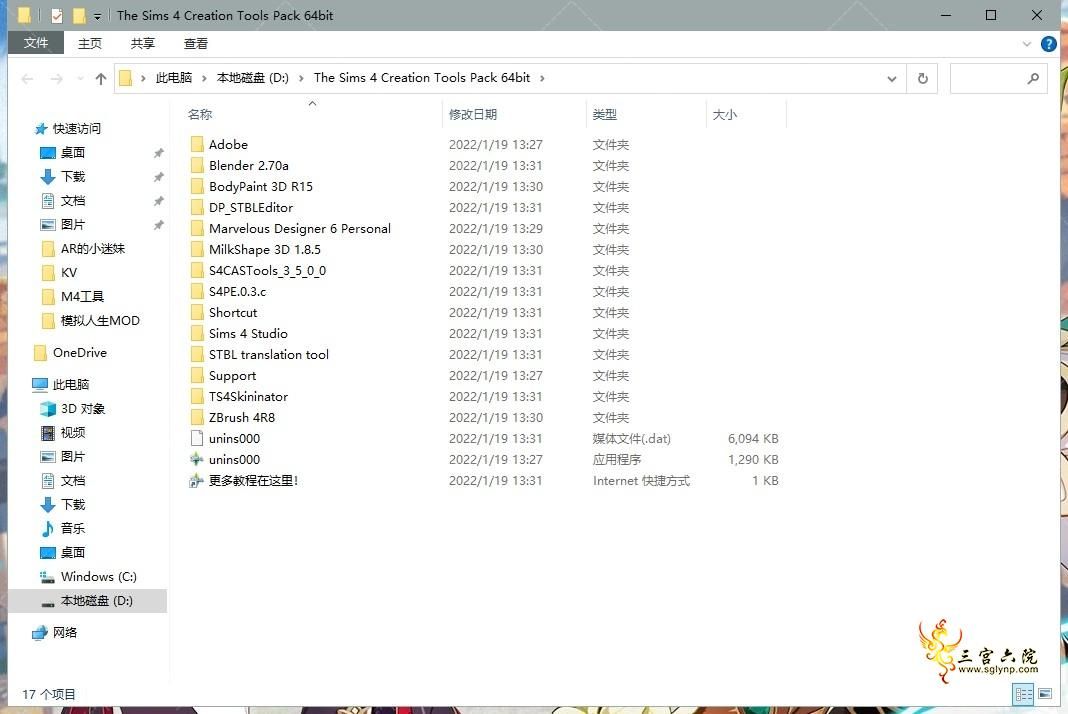Open recent locations dropdown arrow

pos(80,79)
